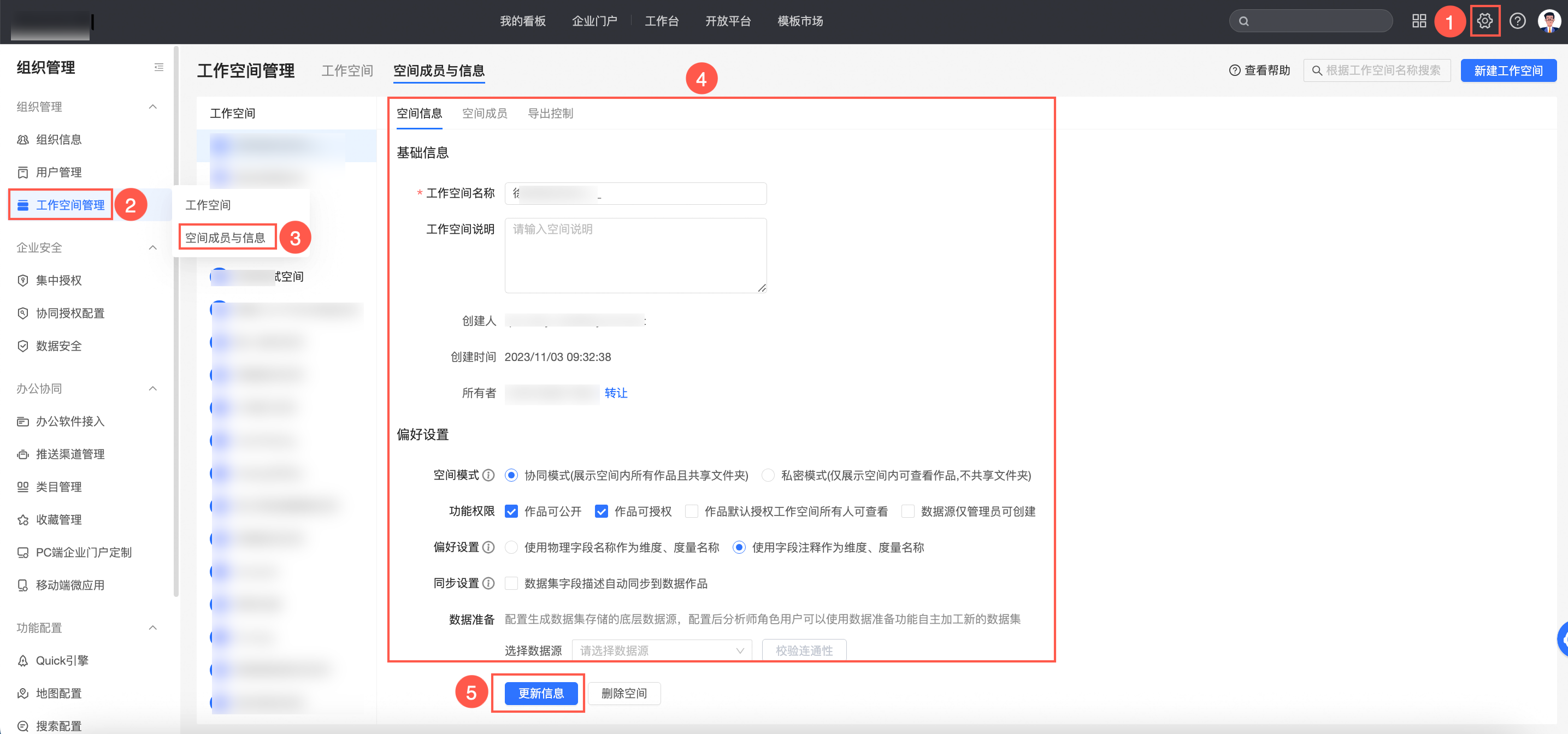Image resolution: width=1568 pixels, height=734 pixels.
Task: Click info icon next to 空间模式
Action: click(488, 475)
